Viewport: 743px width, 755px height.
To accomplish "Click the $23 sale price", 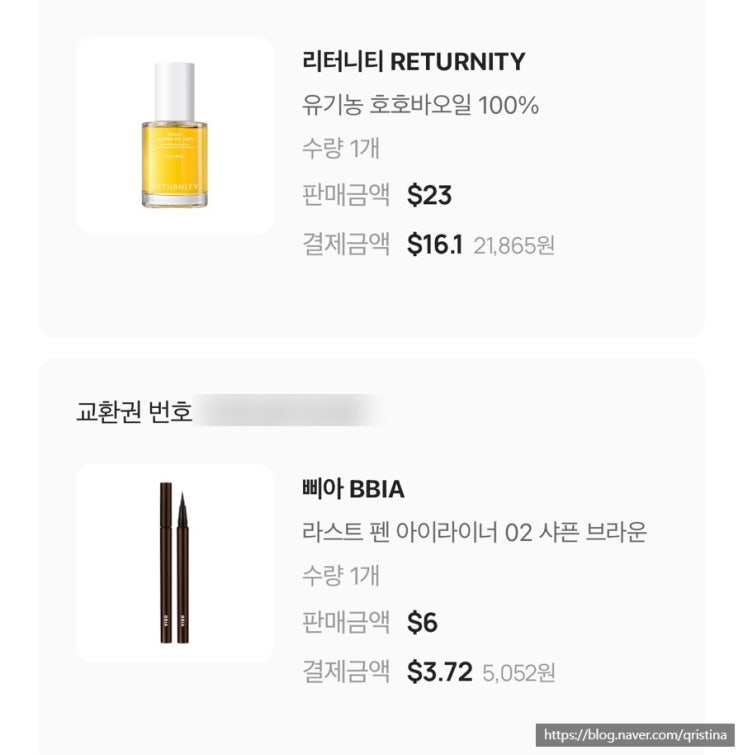I will pyautogui.click(x=429, y=195).
